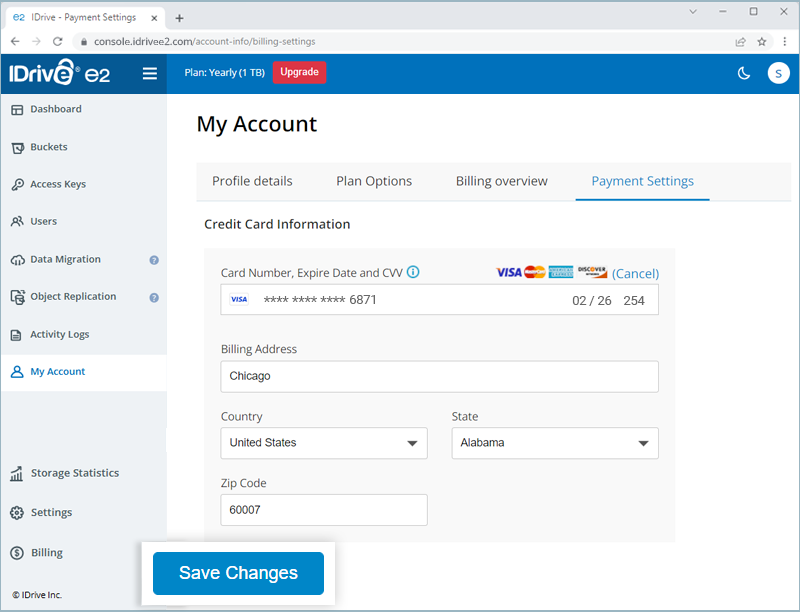Image resolution: width=800 pixels, height=612 pixels.
Task: Expand the State dropdown
Action: coord(555,443)
